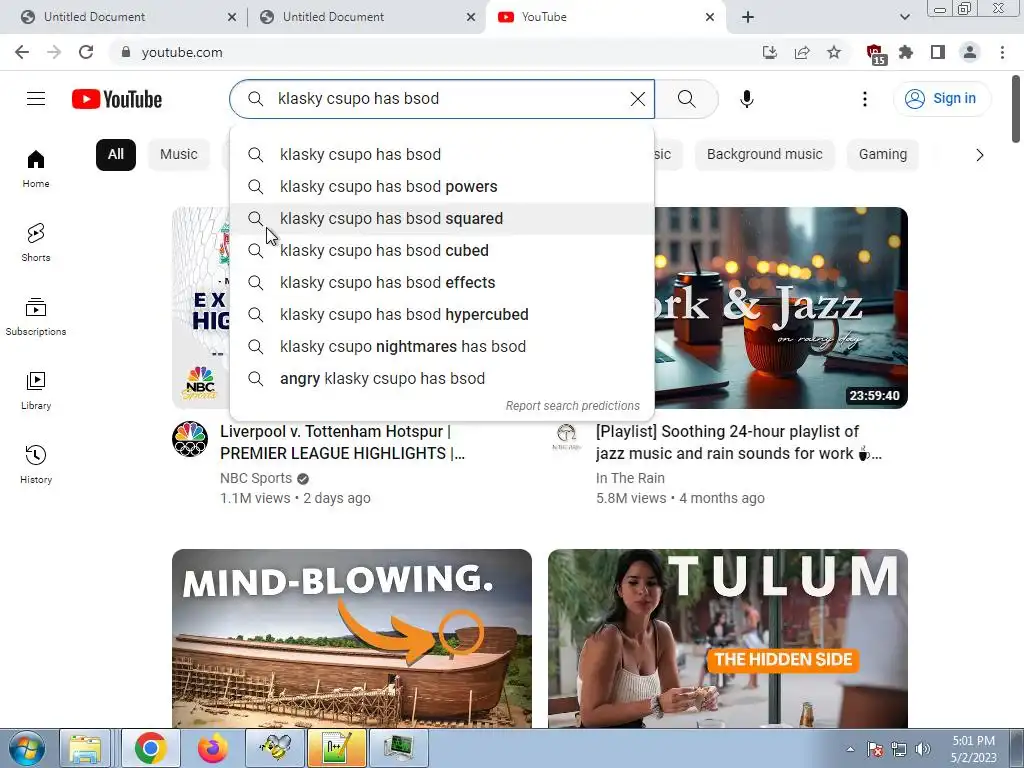Image resolution: width=1024 pixels, height=768 pixels.
Task: Click the Sign in button
Action: click(941, 99)
